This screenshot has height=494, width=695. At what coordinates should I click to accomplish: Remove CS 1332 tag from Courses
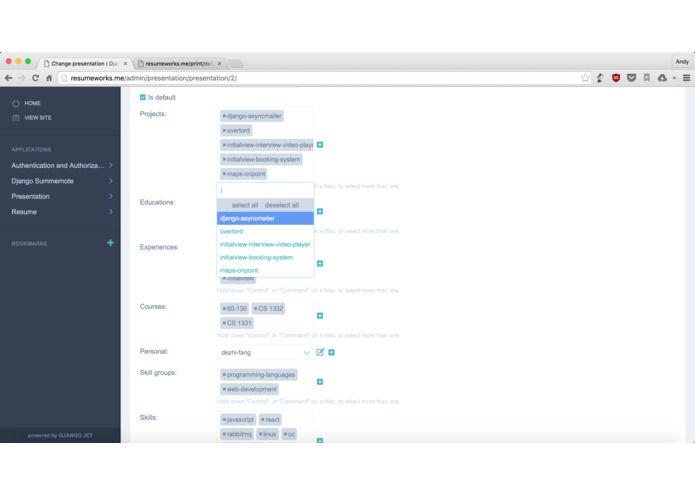pyautogui.click(x=255, y=308)
